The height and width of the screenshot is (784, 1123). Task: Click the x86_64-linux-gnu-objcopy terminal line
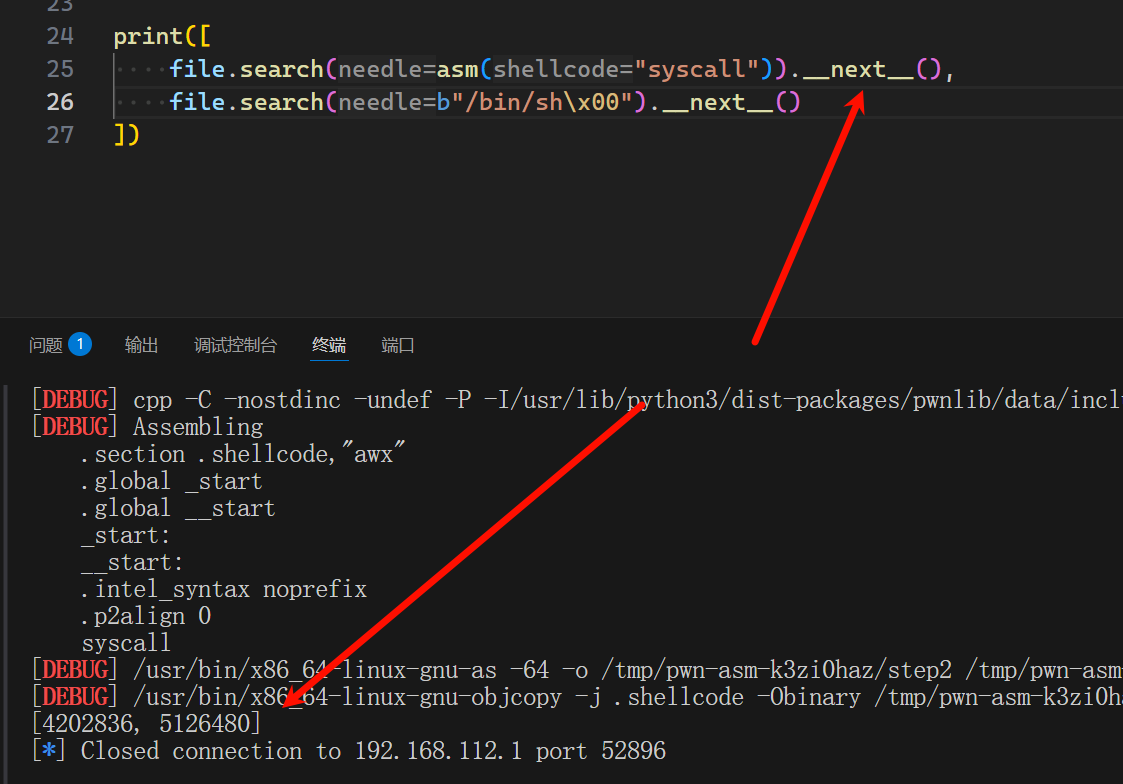point(577,697)
